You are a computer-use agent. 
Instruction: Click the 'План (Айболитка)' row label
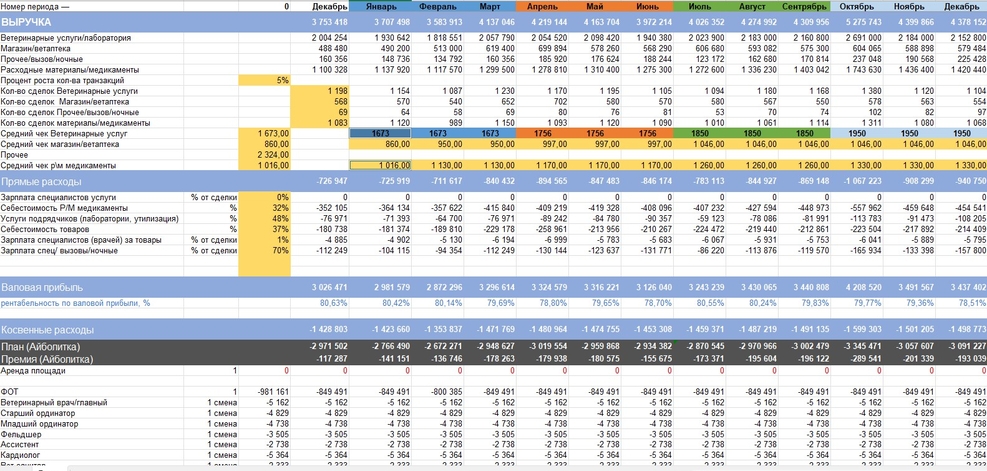point(41,347)
